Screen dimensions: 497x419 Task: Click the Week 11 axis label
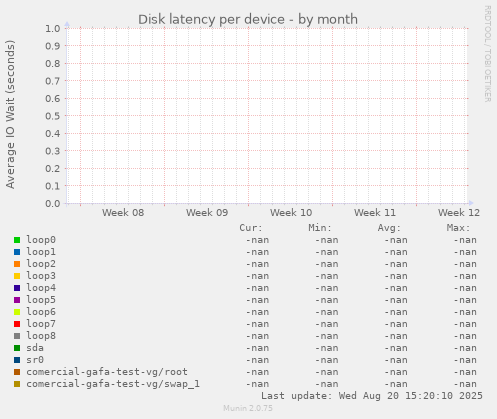click(x=375, y=213)
